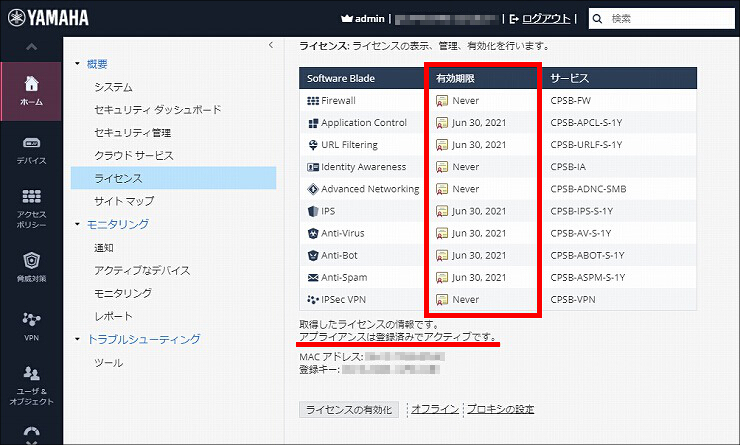Click the YAMAHA logo
The image size is (740, 445).
click(x=48, y=18)
